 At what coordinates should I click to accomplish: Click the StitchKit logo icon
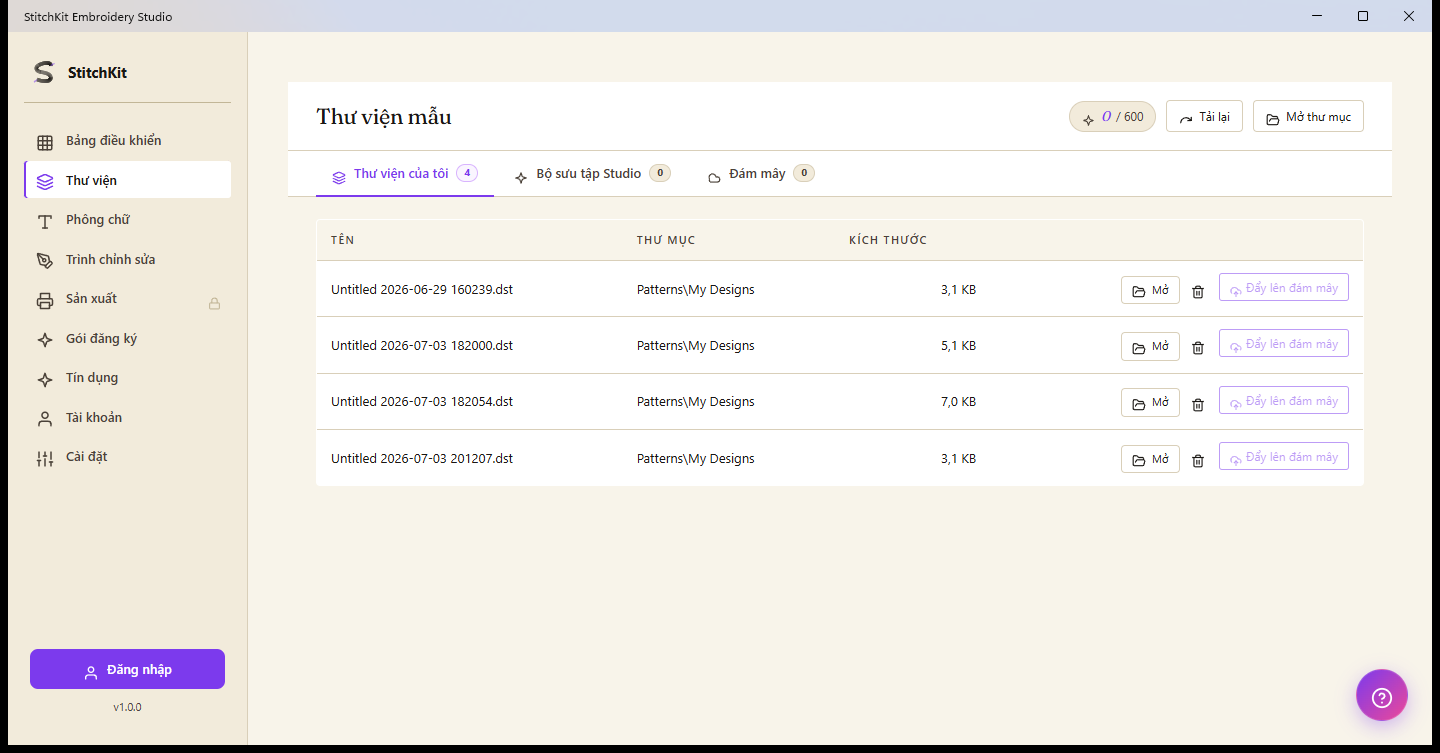[x=44, y=72]
